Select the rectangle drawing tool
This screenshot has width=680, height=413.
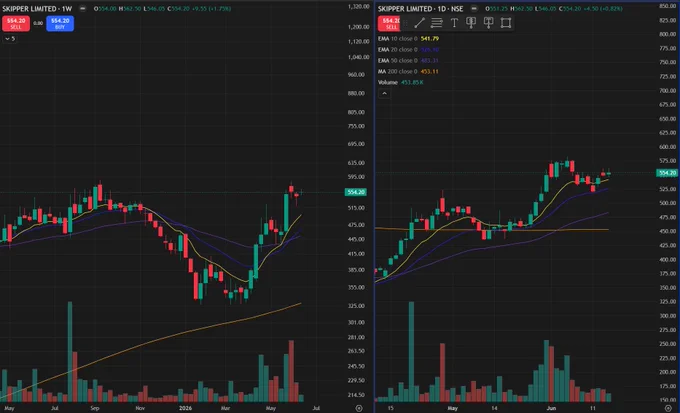pos(506,23)
